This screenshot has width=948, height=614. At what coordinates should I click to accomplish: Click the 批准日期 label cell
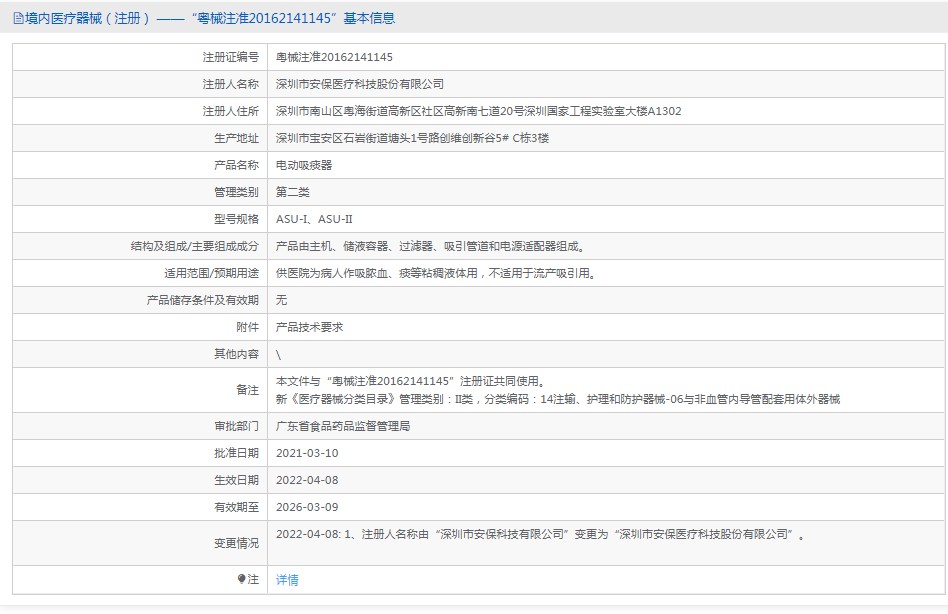[x=140, y=453]
